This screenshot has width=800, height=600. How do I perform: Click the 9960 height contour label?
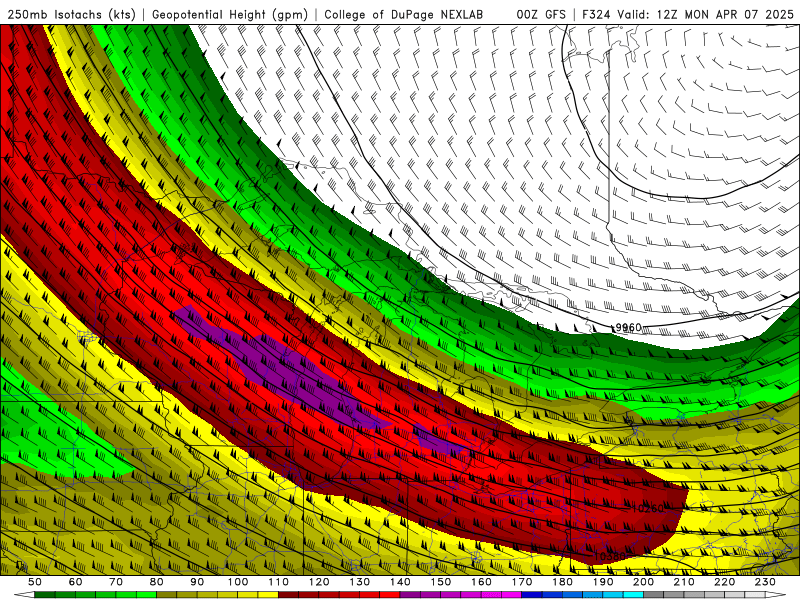(x=628, y=327)
